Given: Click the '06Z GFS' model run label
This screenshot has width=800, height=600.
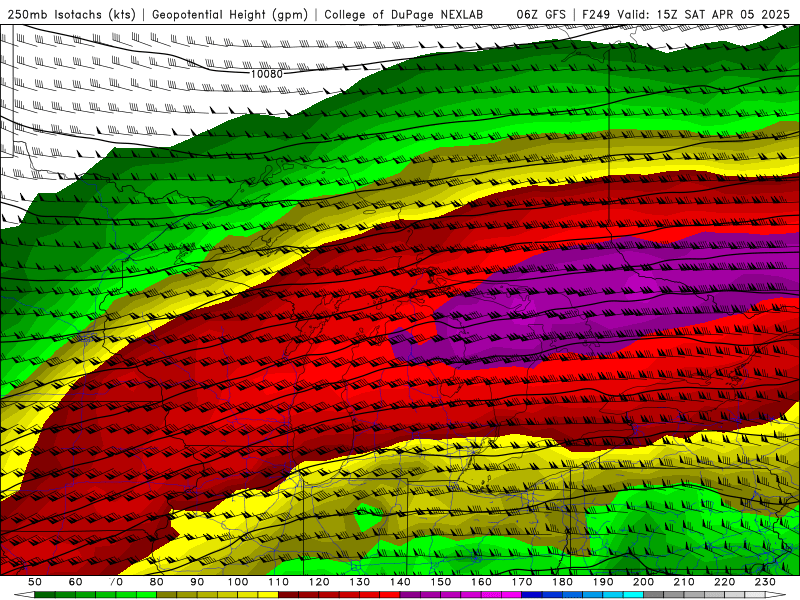Looking at the screenshot, I should pyautogui.click(x=541, y=15).
